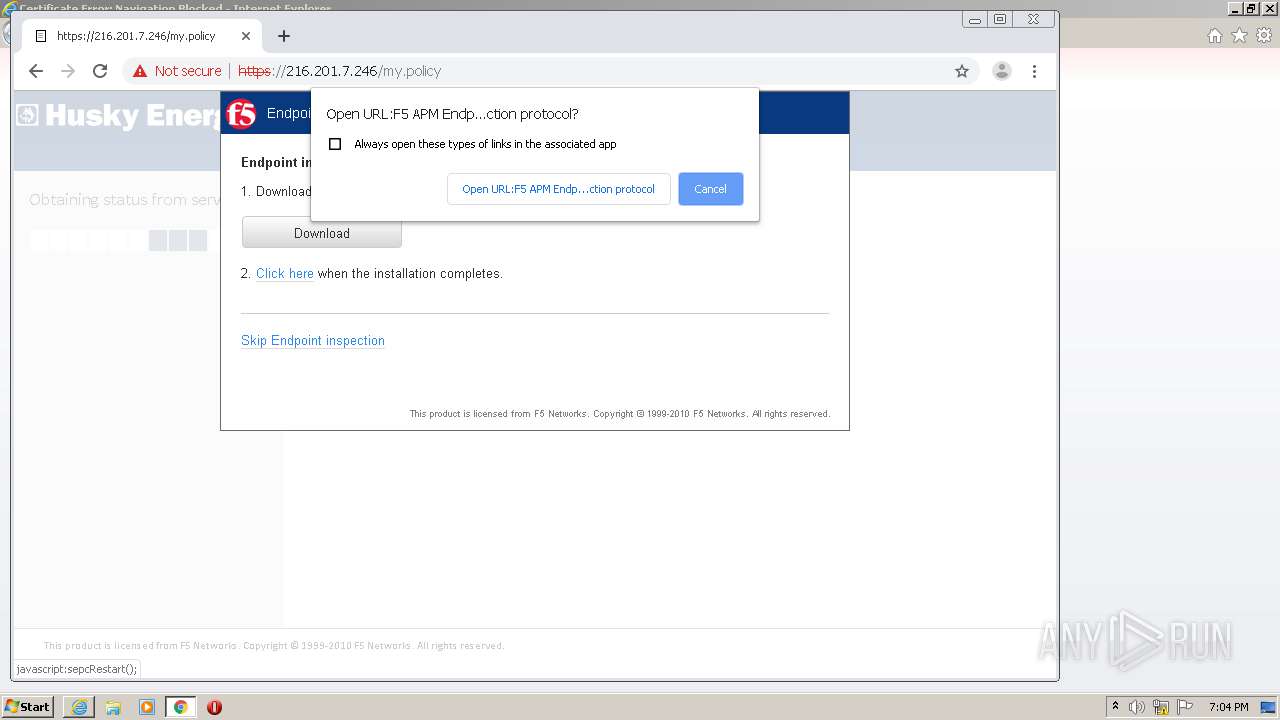Click Internet Explorer tools gear icon

[1264, 36]
